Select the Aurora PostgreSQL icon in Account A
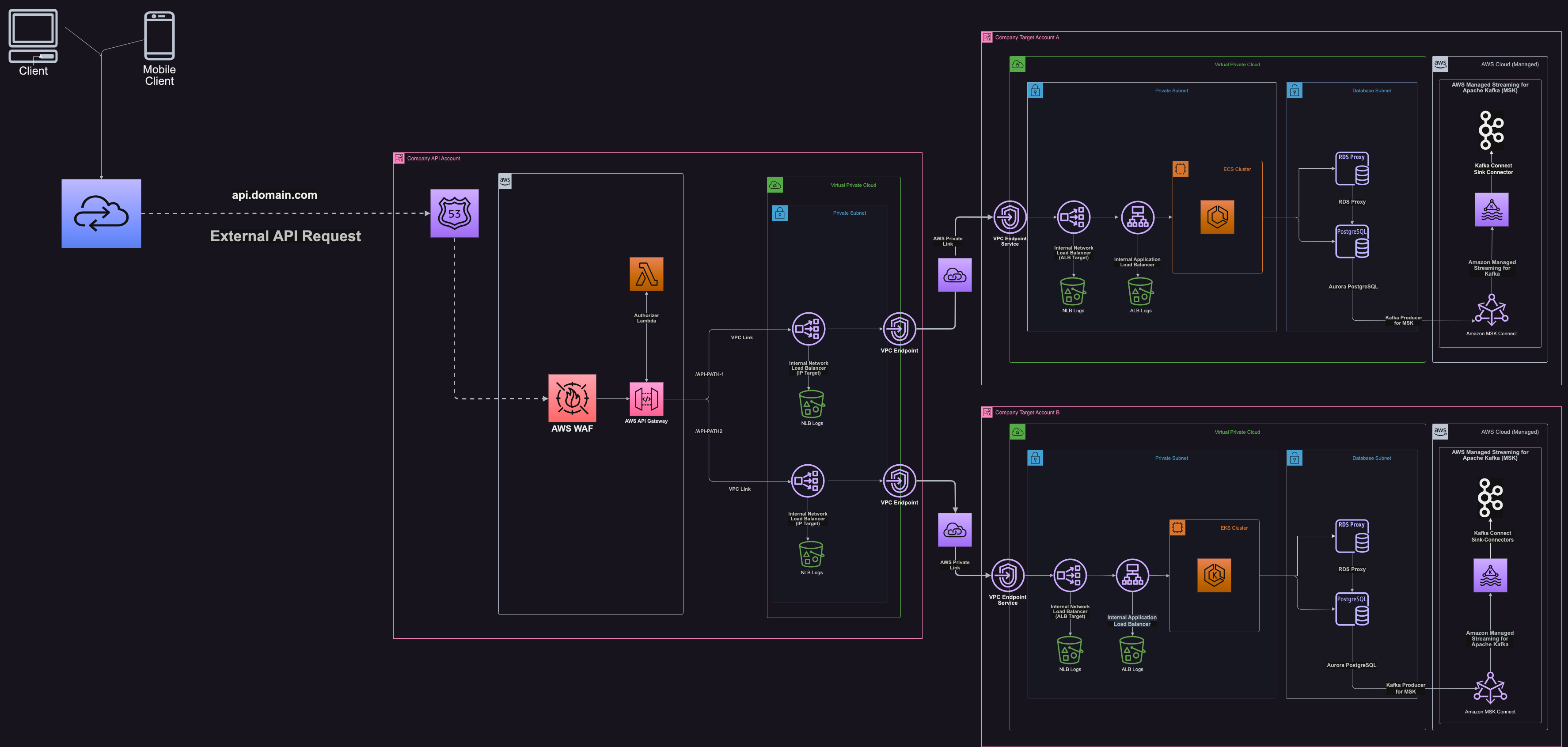Image resolution: width=1568 pixels, height=747 pixels. point(1352,242)
